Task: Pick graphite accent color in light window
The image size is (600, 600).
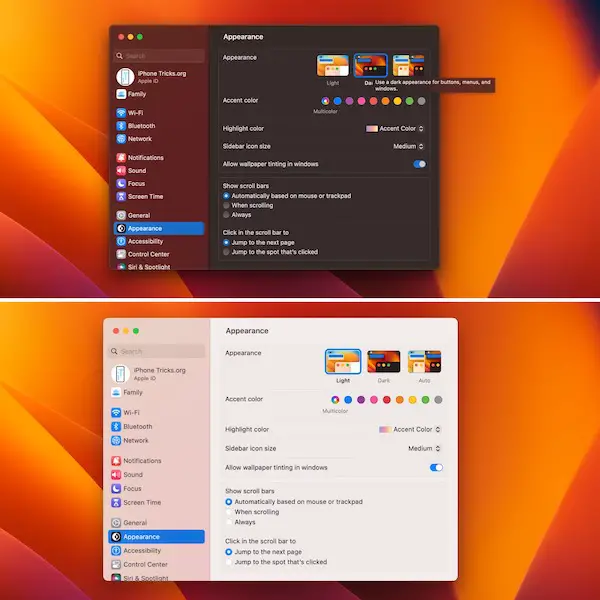Action: tap(438, 399)
